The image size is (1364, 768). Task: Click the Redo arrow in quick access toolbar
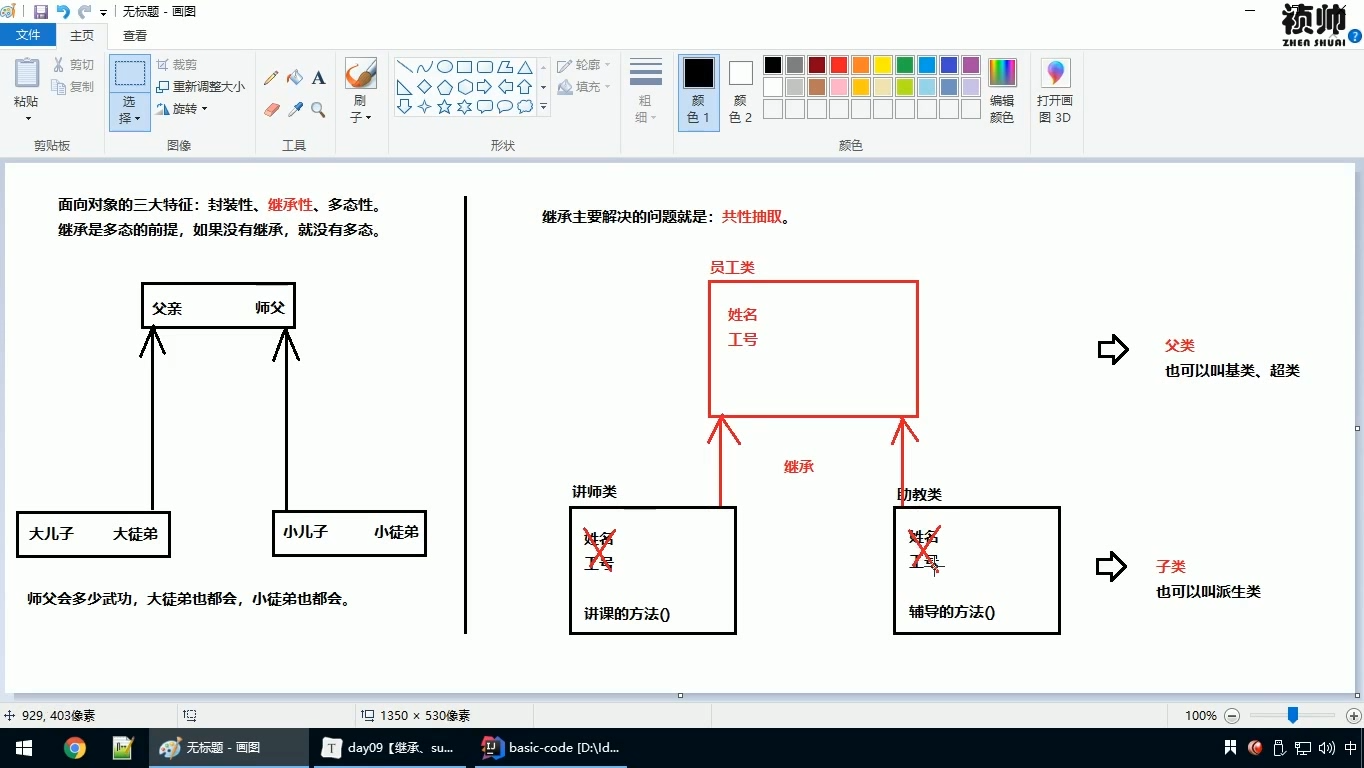coord(84,12)
